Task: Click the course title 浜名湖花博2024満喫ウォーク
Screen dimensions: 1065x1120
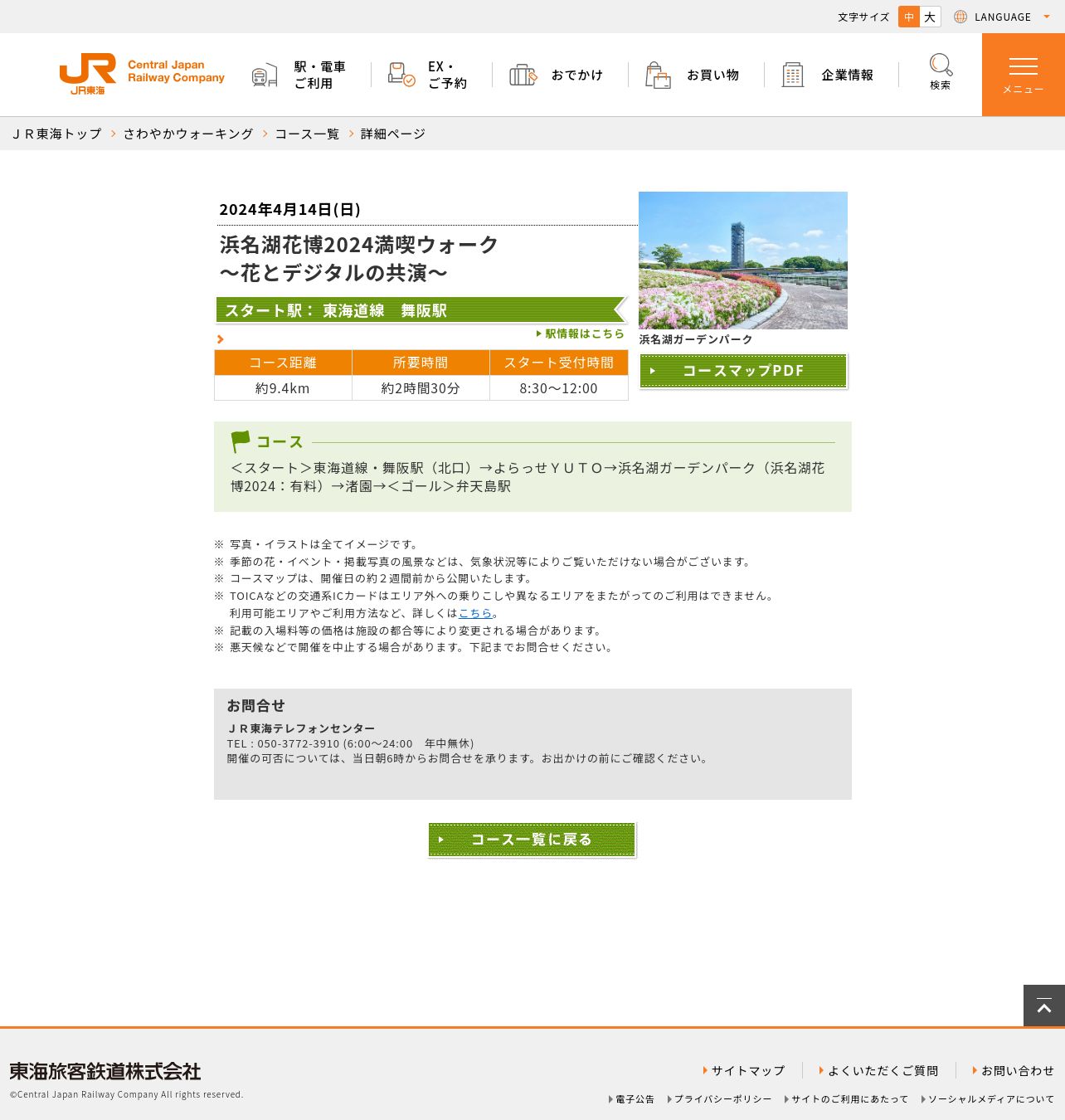Action: [358, 245]
